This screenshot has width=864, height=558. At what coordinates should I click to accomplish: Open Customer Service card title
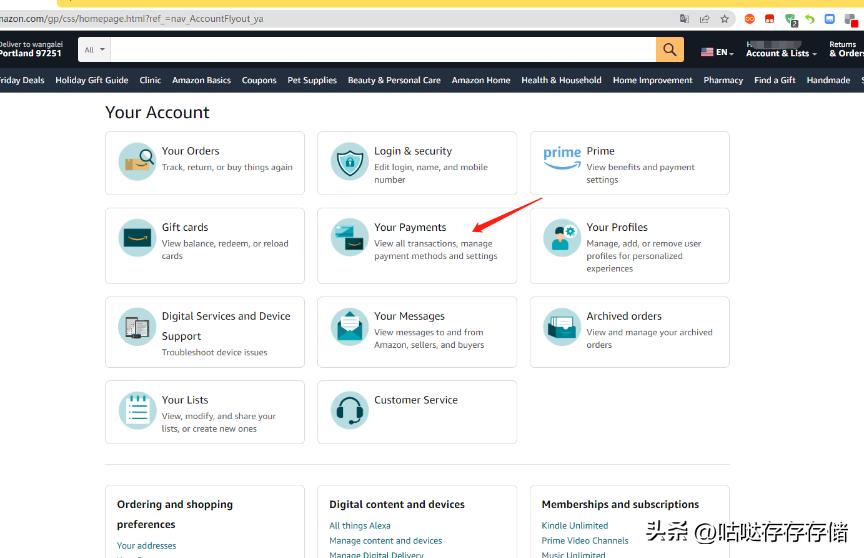pyautogui.click(x=416, y=400)
